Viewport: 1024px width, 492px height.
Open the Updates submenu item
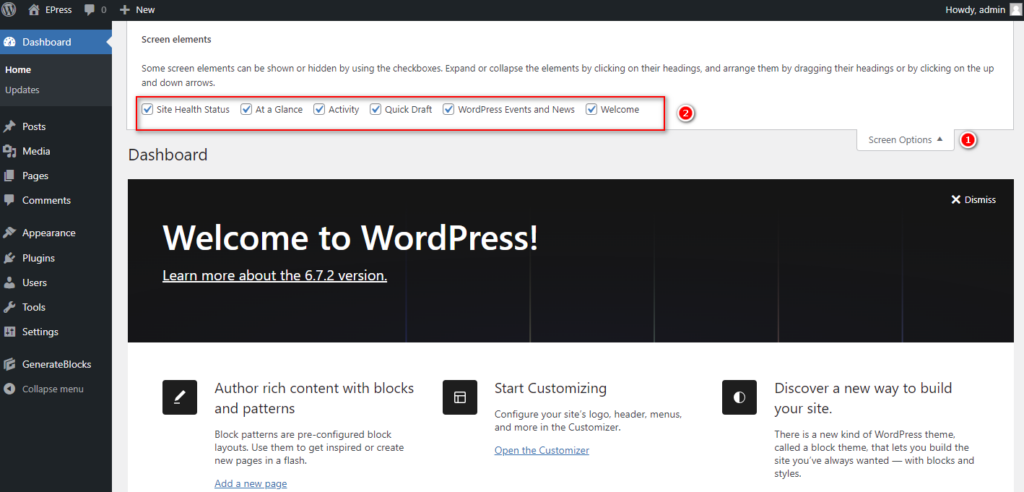click(x=22, y=90)
